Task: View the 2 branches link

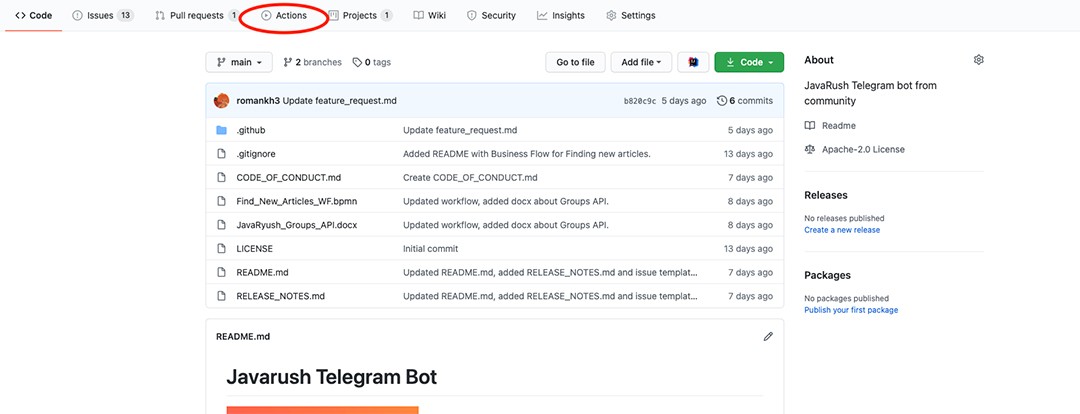Action: pos(312,62)
